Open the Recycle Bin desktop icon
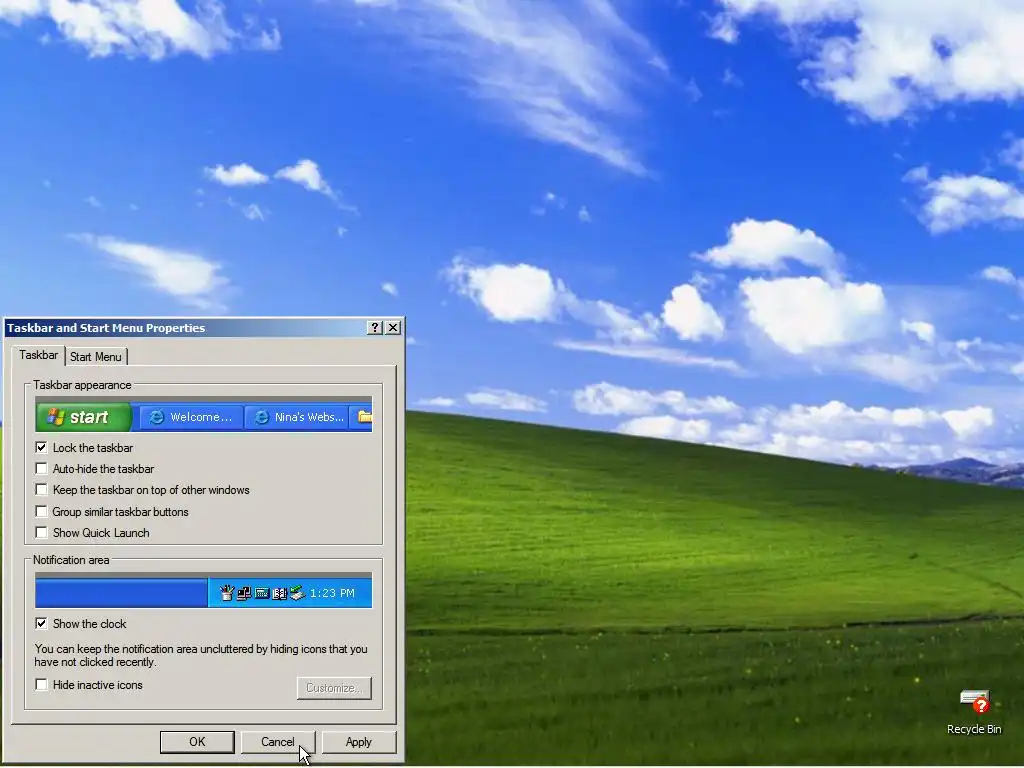Image resolution: width=1024 pixels, height=768 pixels. tap(974, 712)
